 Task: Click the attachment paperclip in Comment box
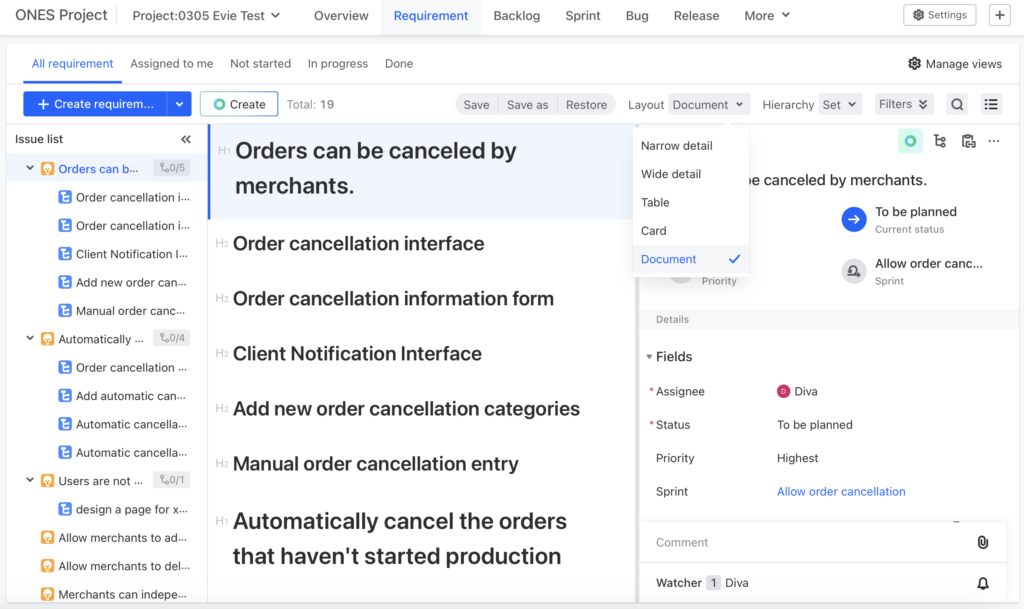click(x=983, y=542)
